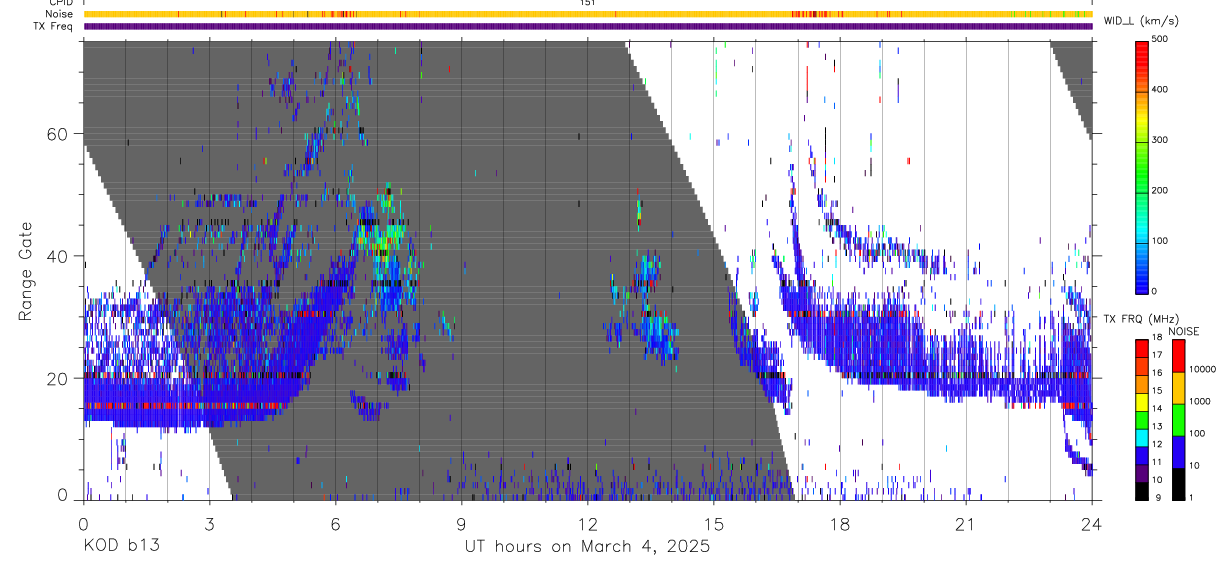Click the x-axis tick label '6'
The image size is (1228, 567).
click(335, 524)
